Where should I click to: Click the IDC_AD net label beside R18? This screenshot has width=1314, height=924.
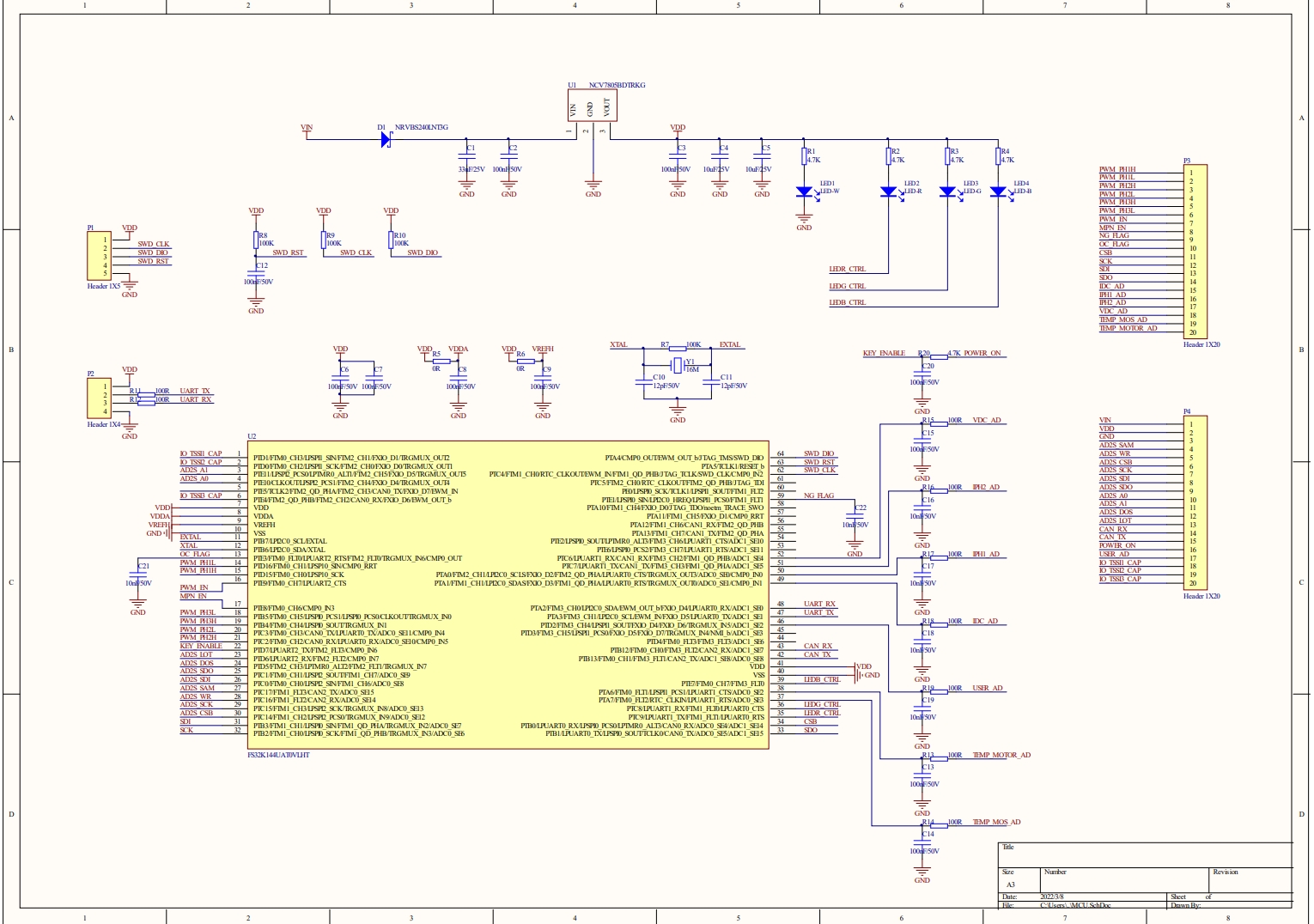tap(985, 621)
